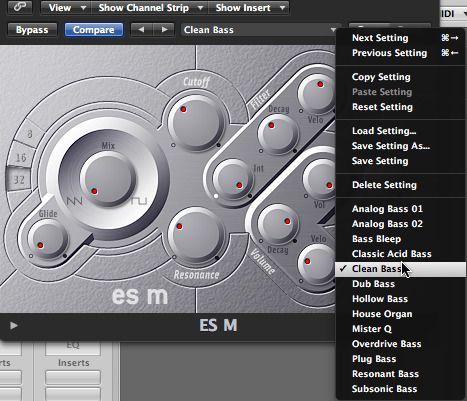Load the Plug Bass preset
Screen dimensions: 467x401
pos(400,359)
